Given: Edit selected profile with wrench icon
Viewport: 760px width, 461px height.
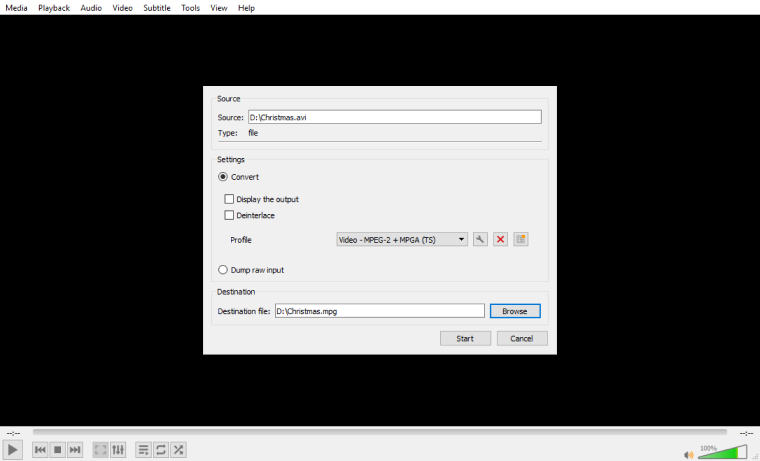Looking at the screenshot, I should pyautogui.click(x=480, y=239).
